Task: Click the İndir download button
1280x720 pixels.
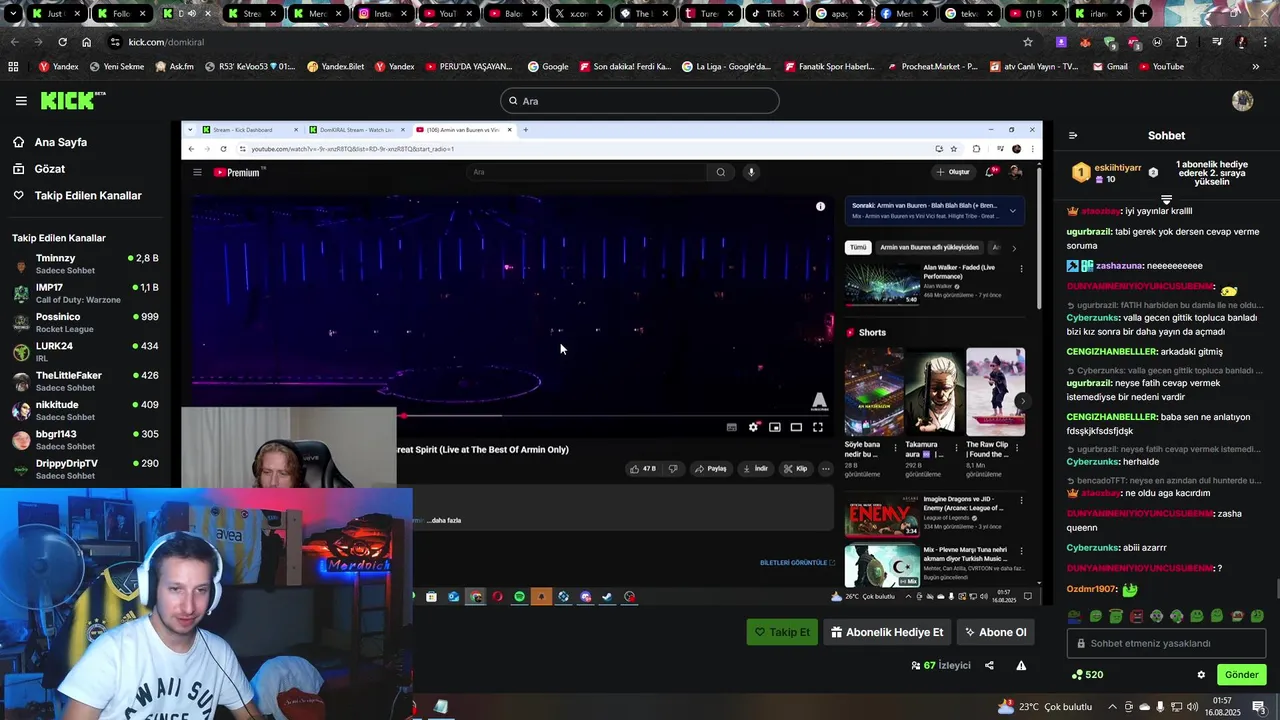Action: [755, 469]
